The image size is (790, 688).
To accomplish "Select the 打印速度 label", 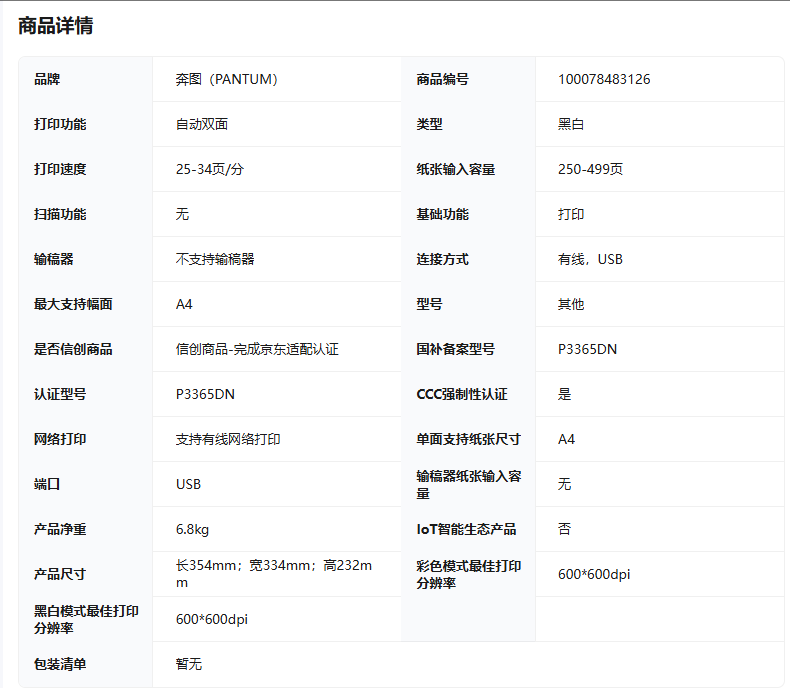I will click(x=60, y=169).
